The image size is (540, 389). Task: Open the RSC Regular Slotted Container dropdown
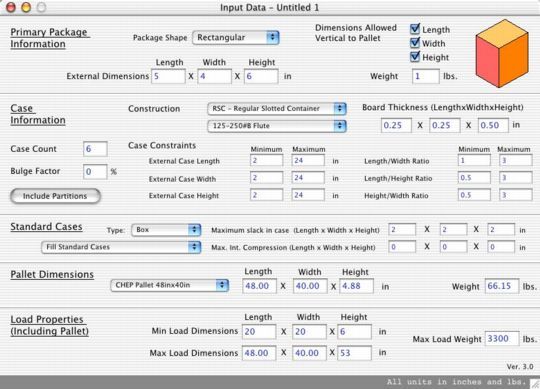pos(277,108)
